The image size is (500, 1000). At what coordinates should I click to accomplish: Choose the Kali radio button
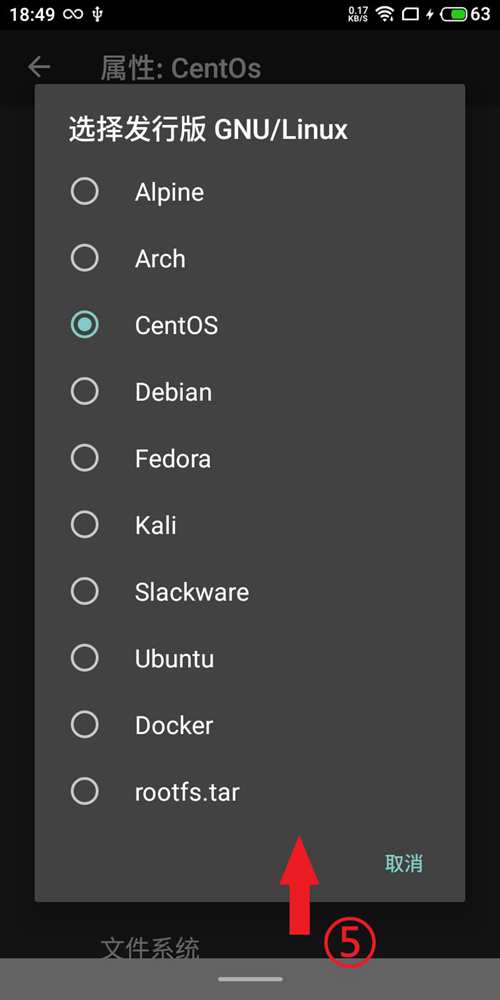84,525
